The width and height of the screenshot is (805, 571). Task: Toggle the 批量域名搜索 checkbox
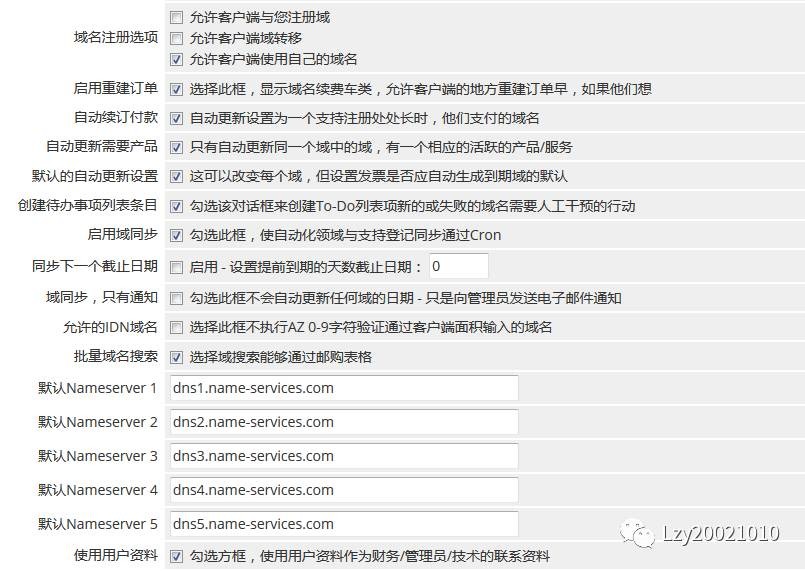176,357
